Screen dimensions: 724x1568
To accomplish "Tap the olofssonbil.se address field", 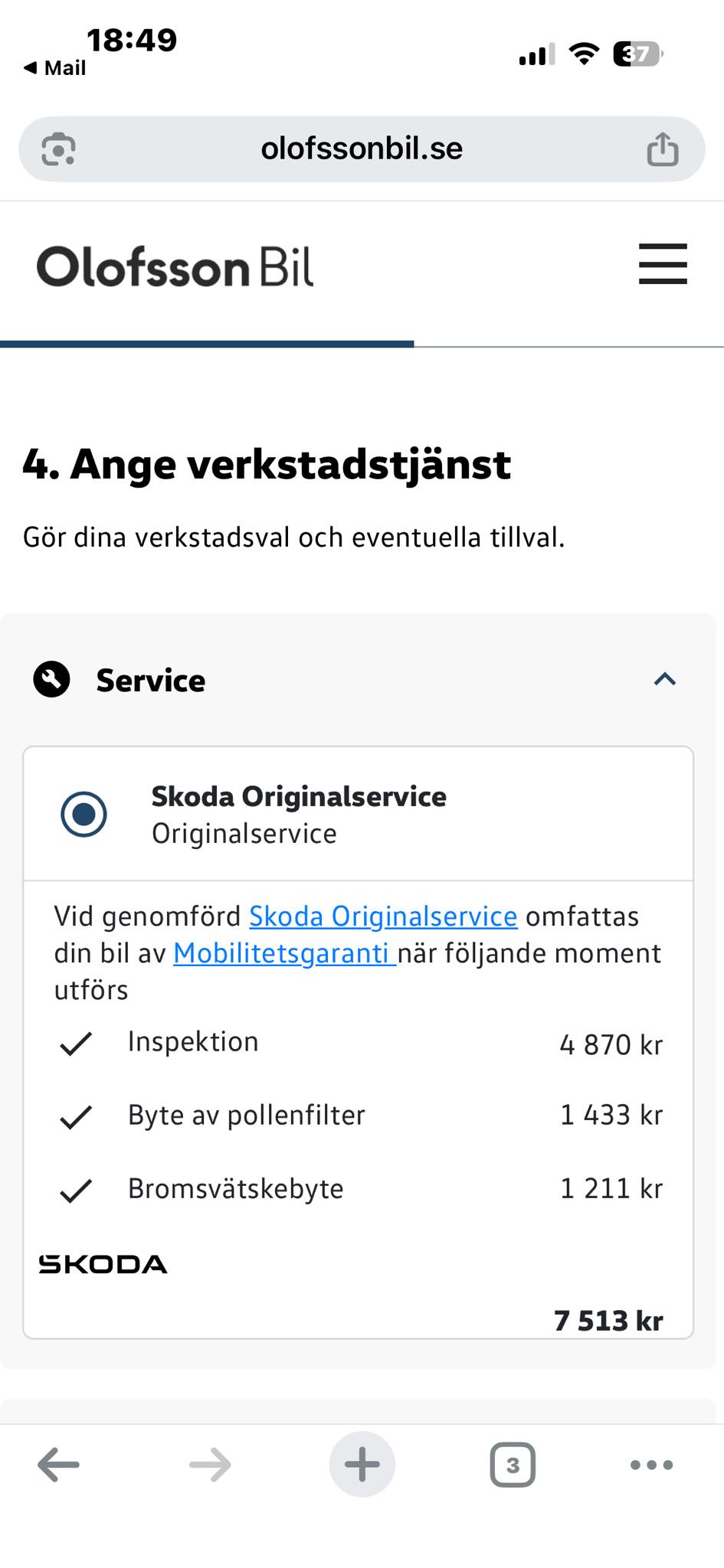I will pyautogui.click(x=362, y=149).
